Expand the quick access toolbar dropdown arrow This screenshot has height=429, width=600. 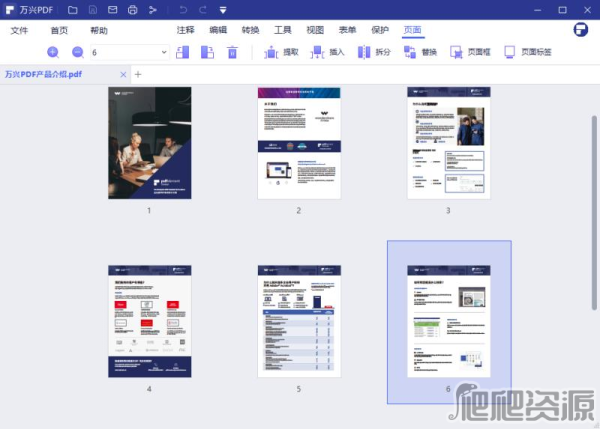223,10
